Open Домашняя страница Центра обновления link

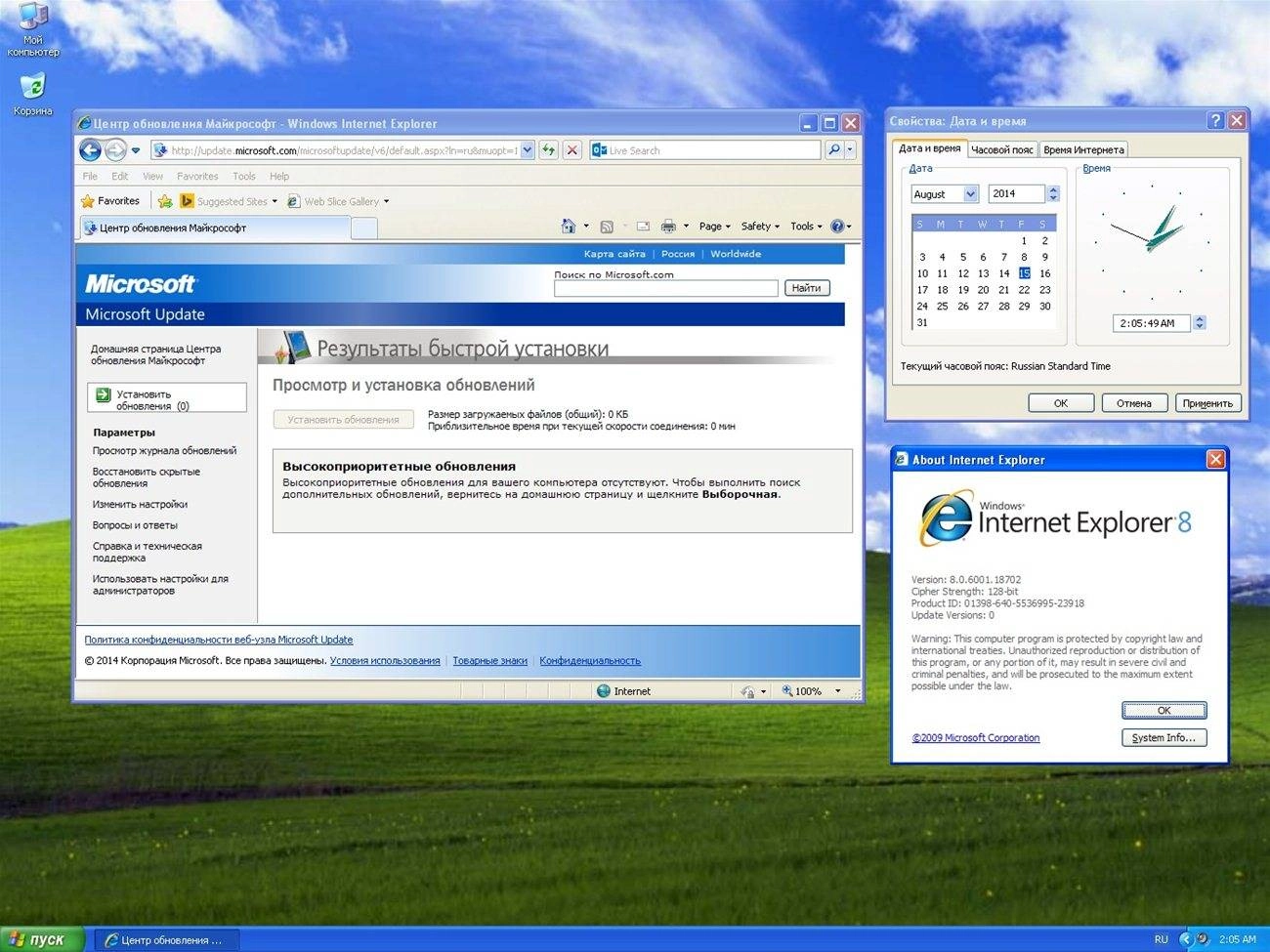point(156,354)
